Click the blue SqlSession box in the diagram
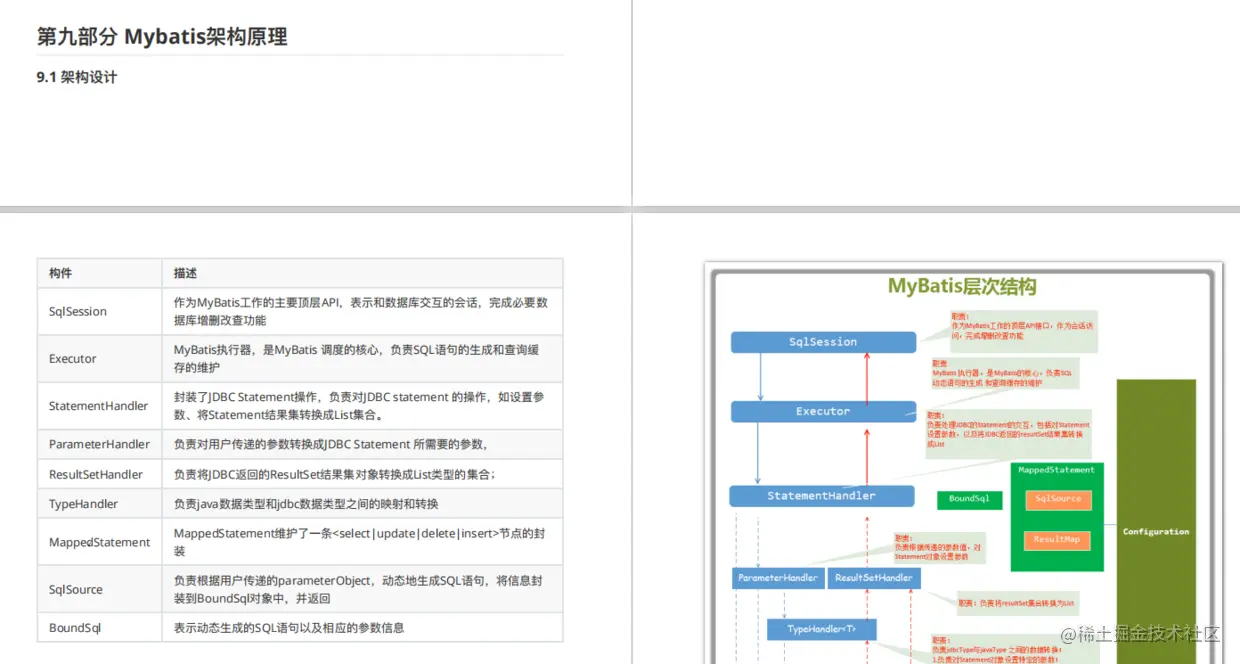This screenshot has height=664, width=1240. click(x=823, y=342)
